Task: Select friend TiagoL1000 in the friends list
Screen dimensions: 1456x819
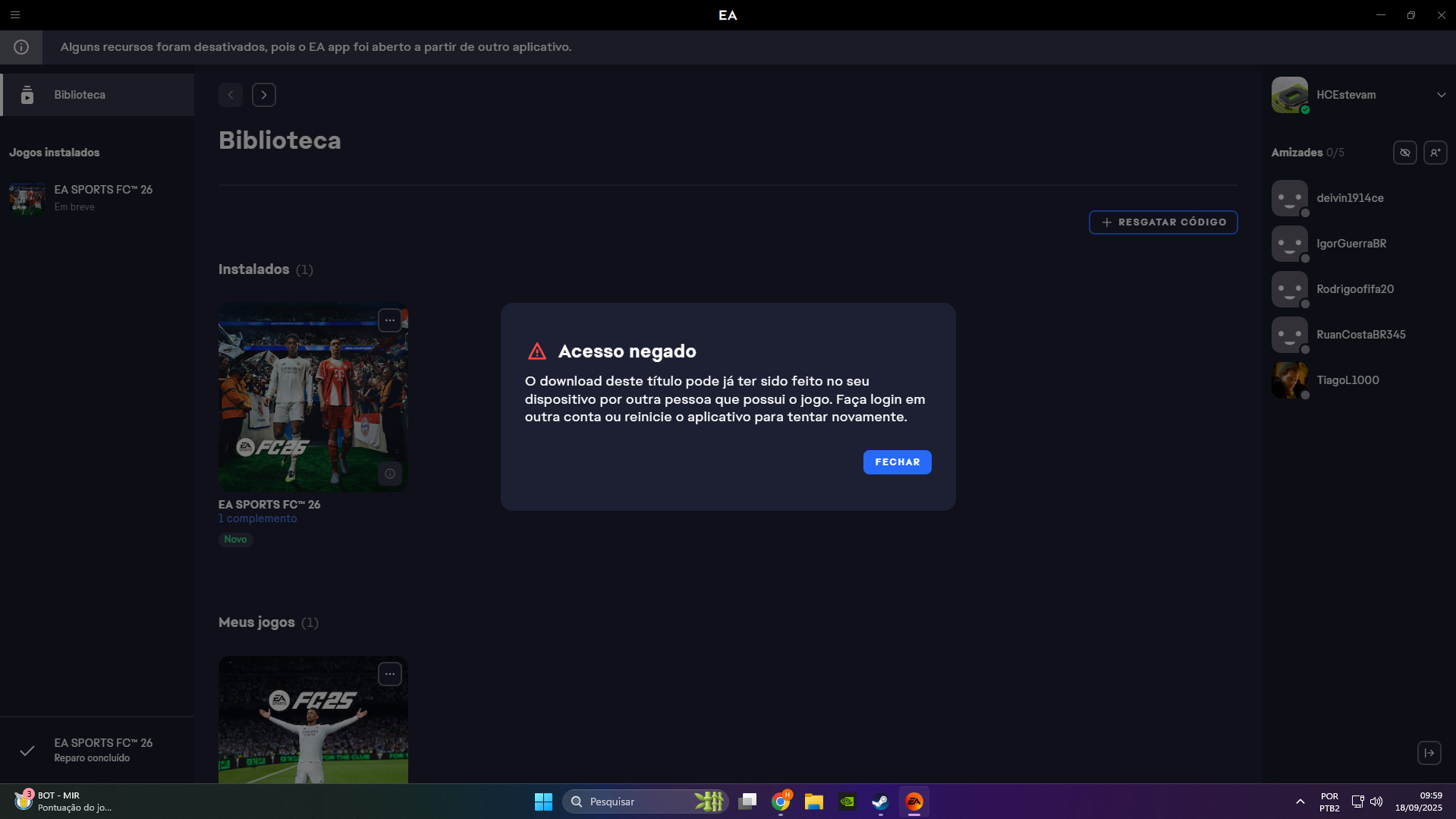Action: tap(1348, 380)
